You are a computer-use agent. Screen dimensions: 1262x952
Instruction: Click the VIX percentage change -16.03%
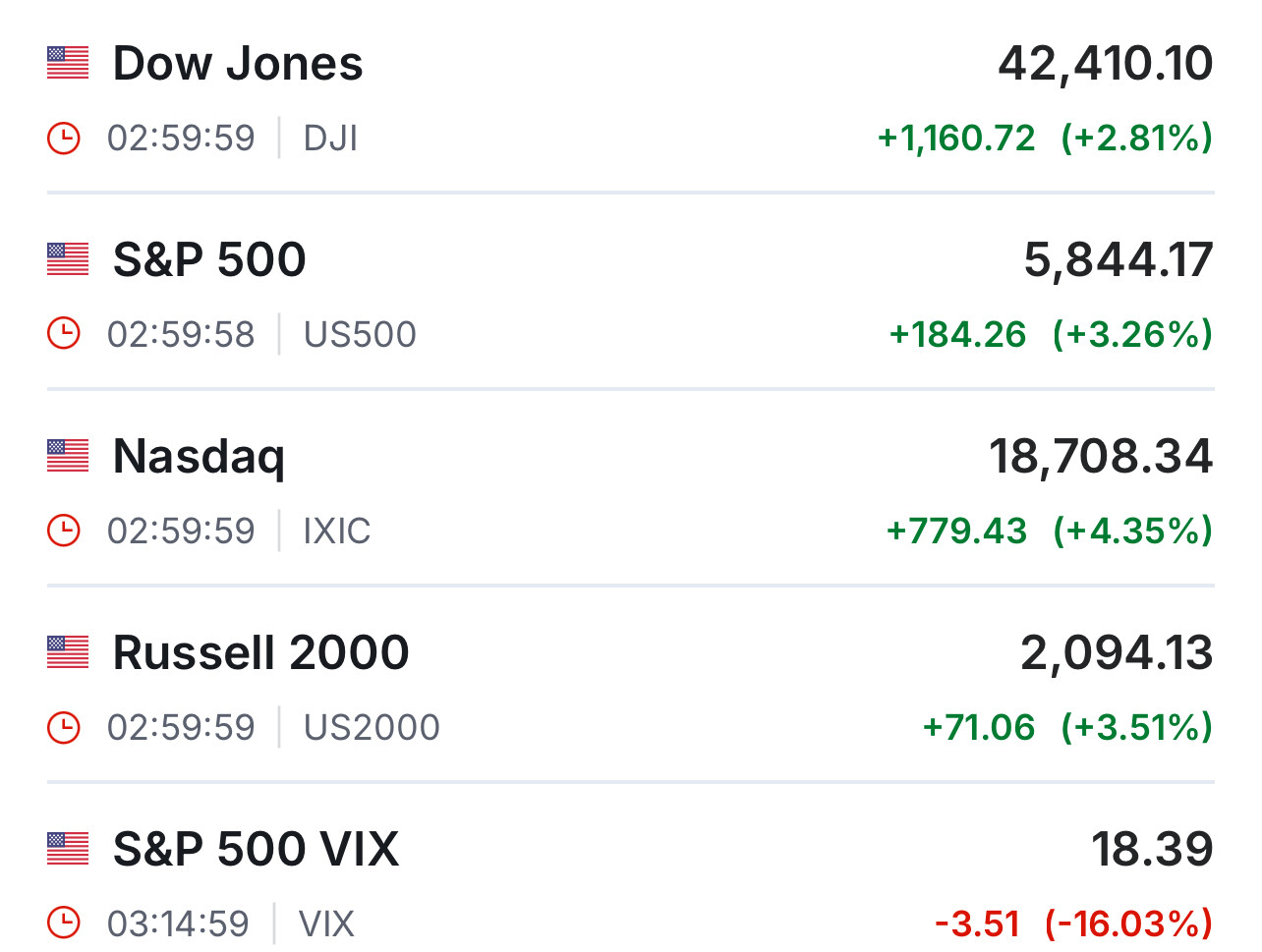pos(1128,924)
